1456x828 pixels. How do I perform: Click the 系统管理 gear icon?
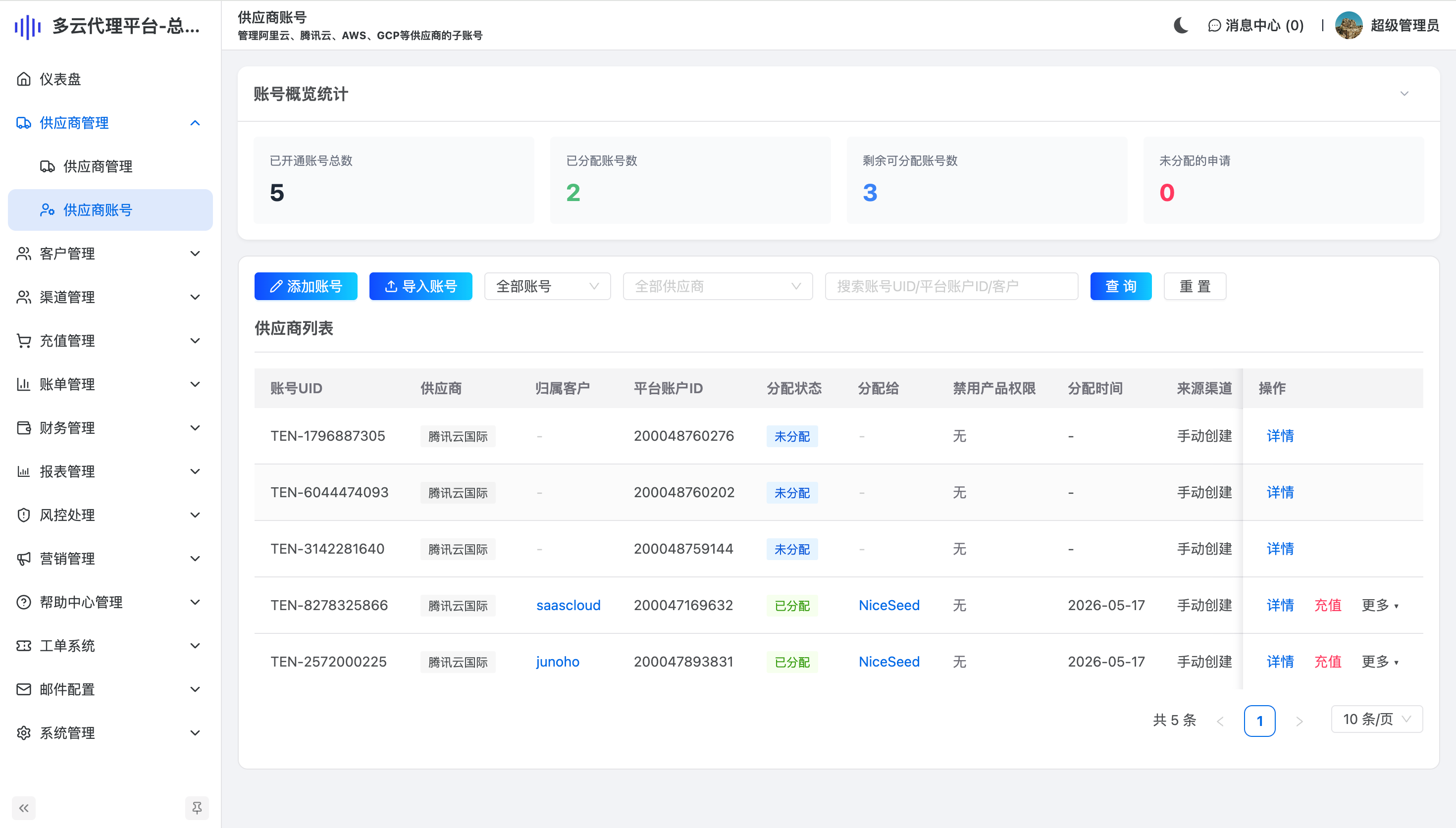24,733
